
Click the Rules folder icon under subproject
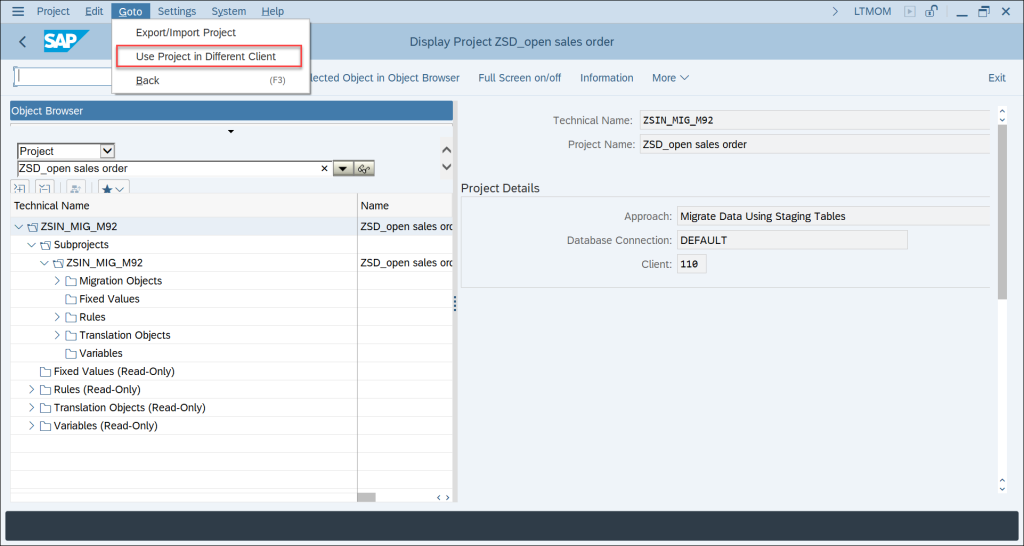tap(71, 317)
